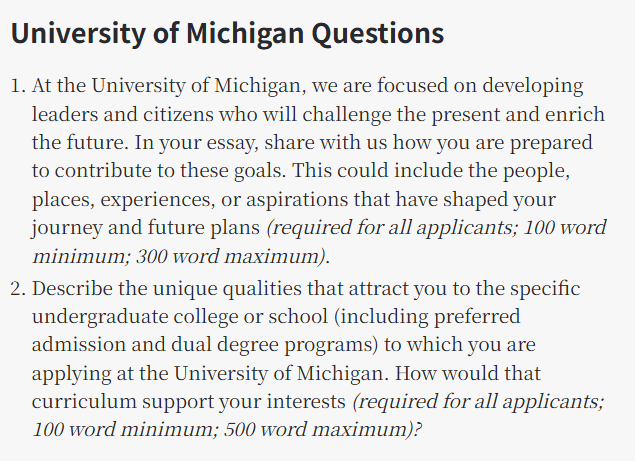Click the words "(including preferred"

pyautogui.click(x=419, y=317)
